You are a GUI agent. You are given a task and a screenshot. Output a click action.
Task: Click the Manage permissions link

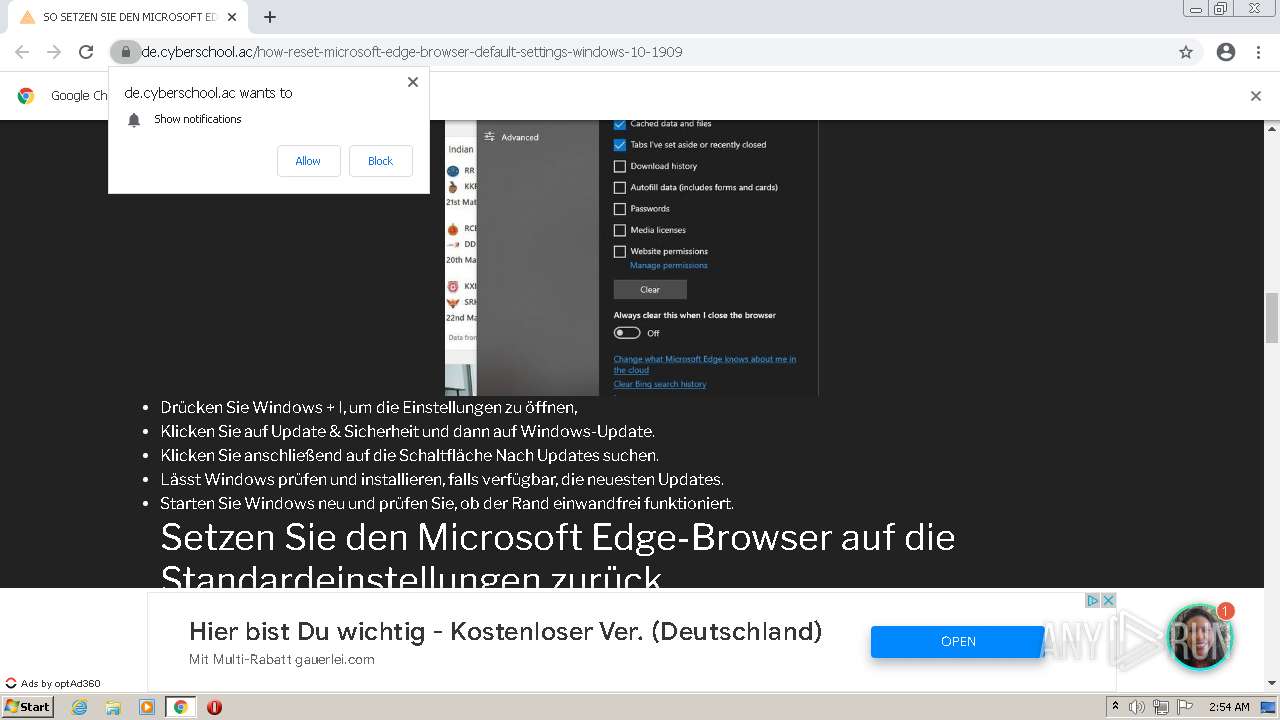point(669,265)
